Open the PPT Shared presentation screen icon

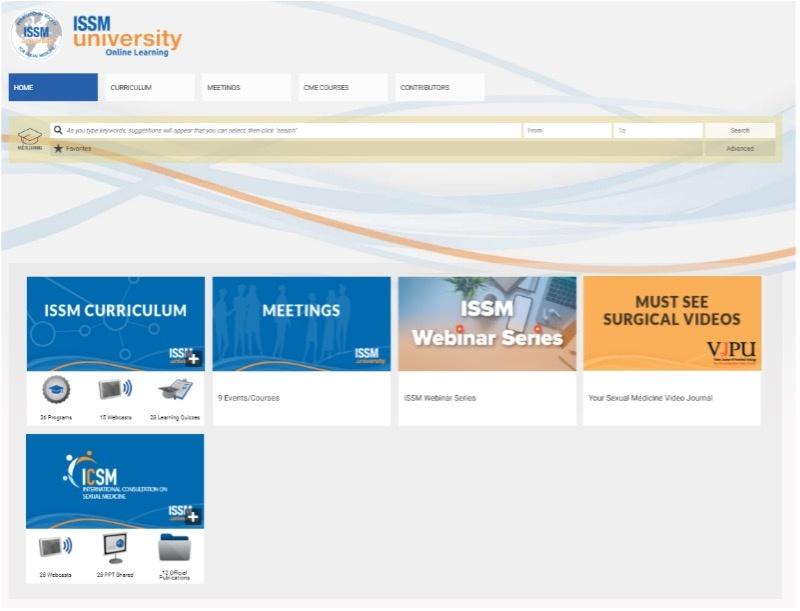[115, 548]
